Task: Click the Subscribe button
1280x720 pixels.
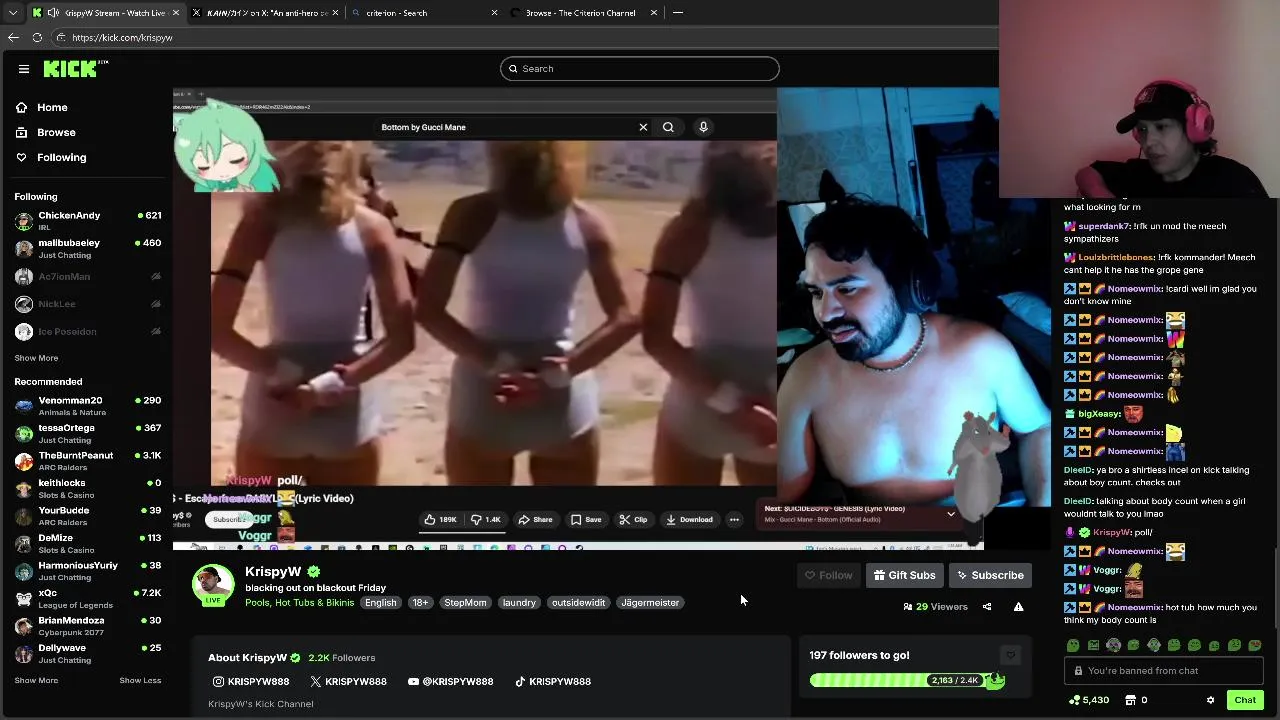Action: tap(990, 575)
